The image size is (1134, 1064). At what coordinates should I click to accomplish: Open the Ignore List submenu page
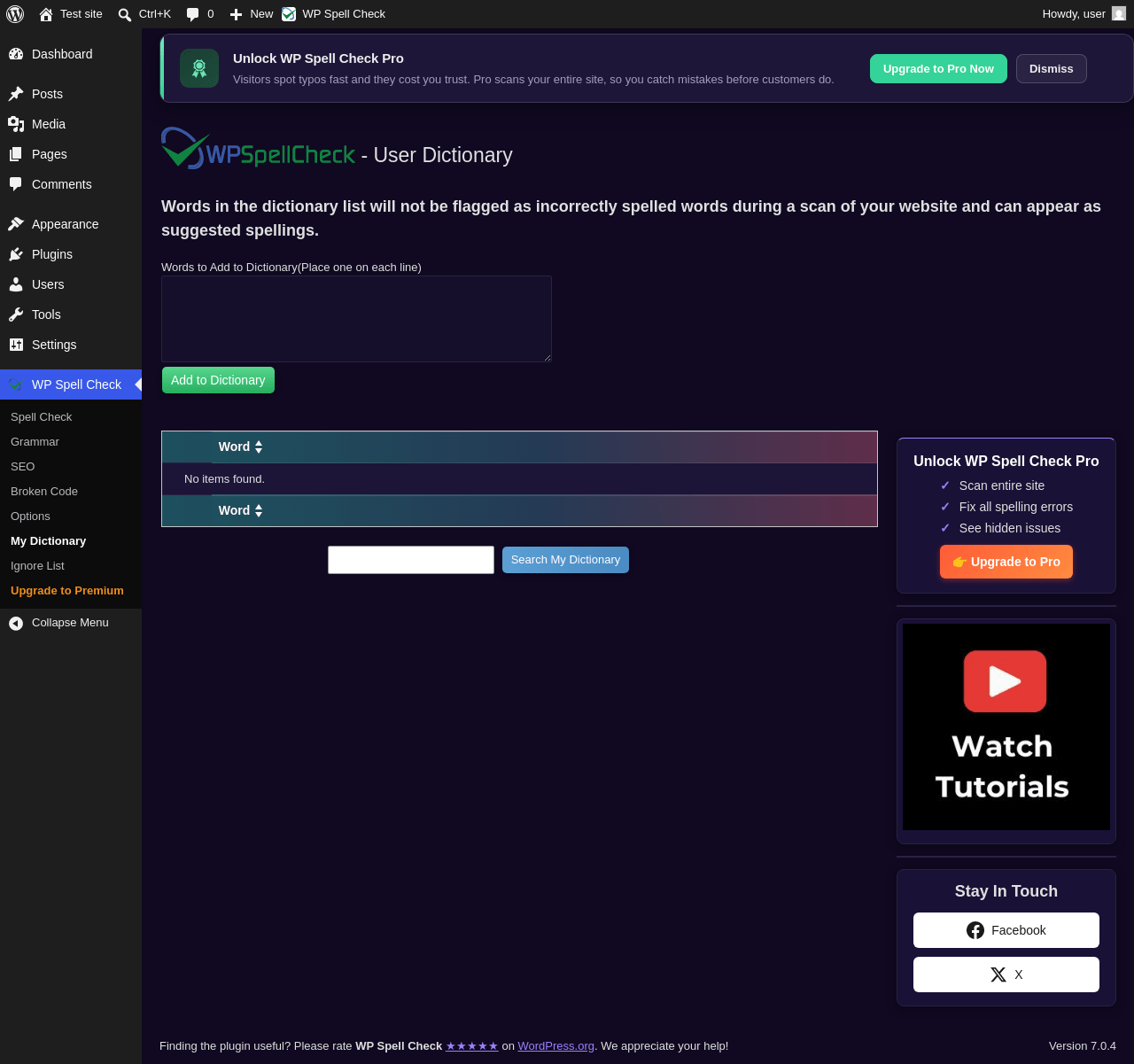[x=37, y=566]
